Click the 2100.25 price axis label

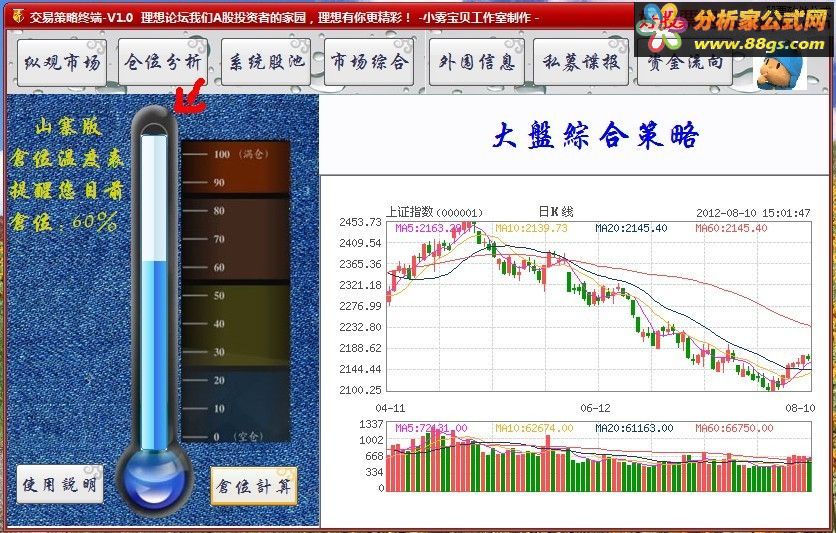(360, 390)
